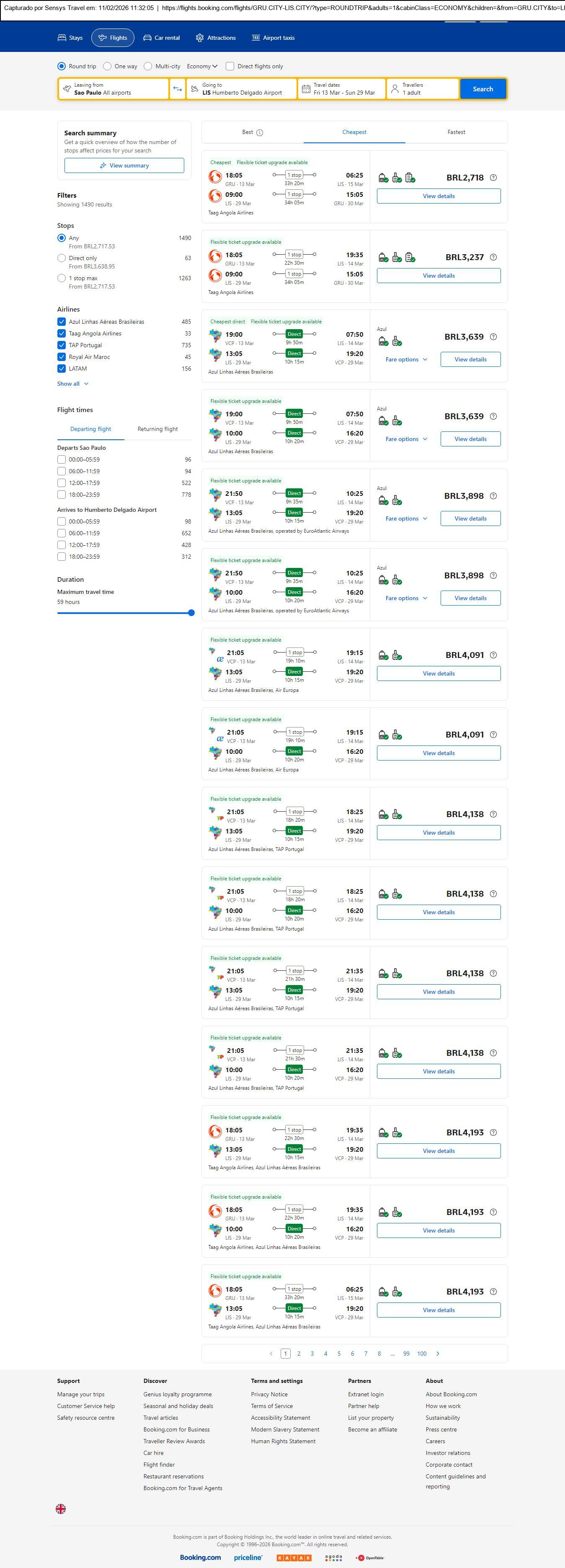
Task: Click the Car rental icon in navigation
Action: pyautogui.click(x=147, y=38)
